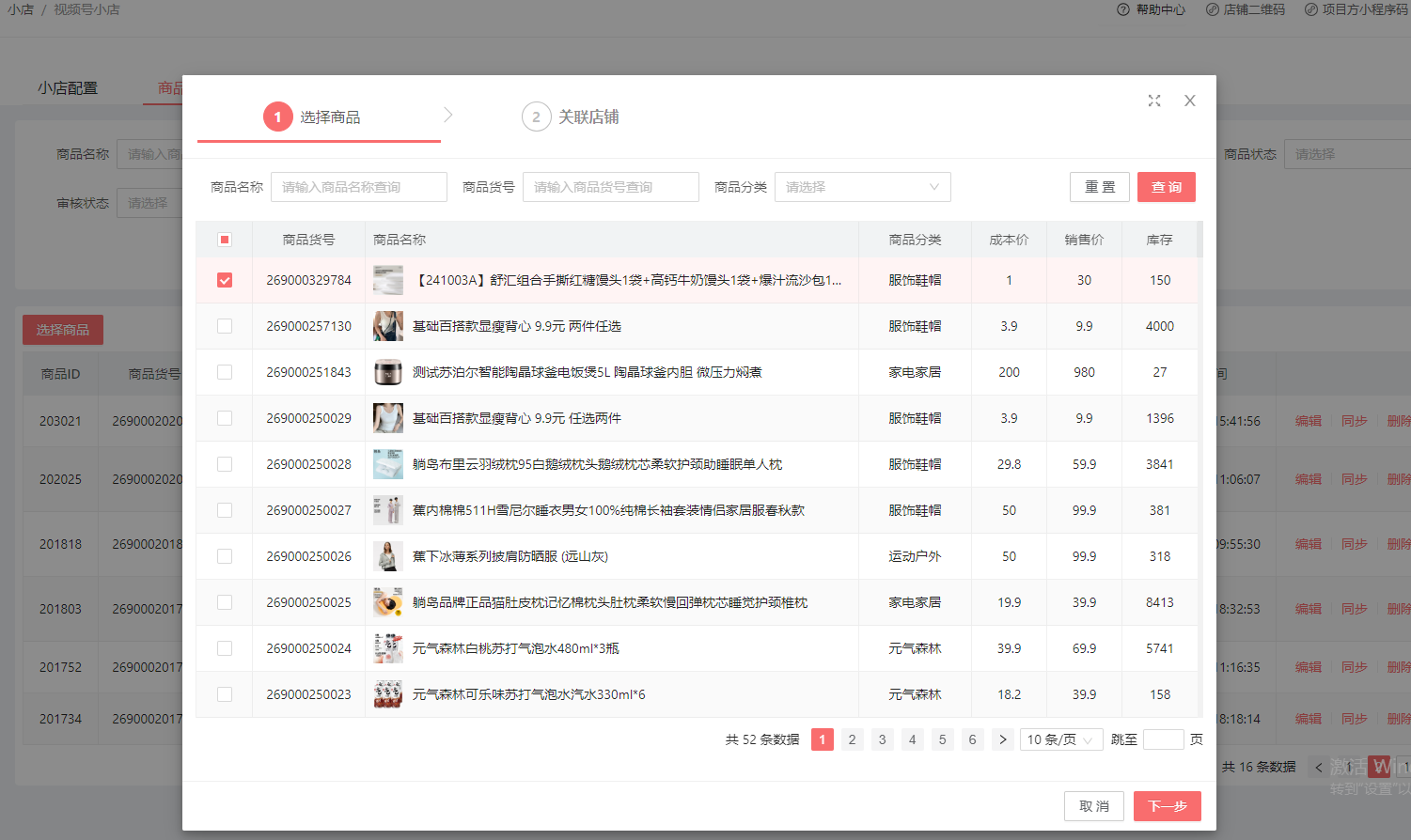Go to next page arrow in pagination
Viewport: 1411px width, 840px height.
coord(1003,739)
